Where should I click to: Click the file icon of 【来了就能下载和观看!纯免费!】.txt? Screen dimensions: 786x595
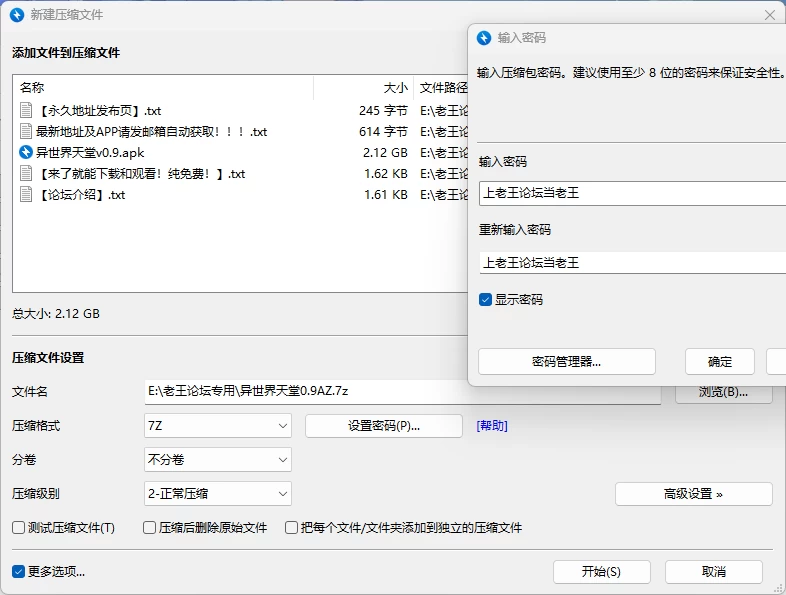pos(26,173)
